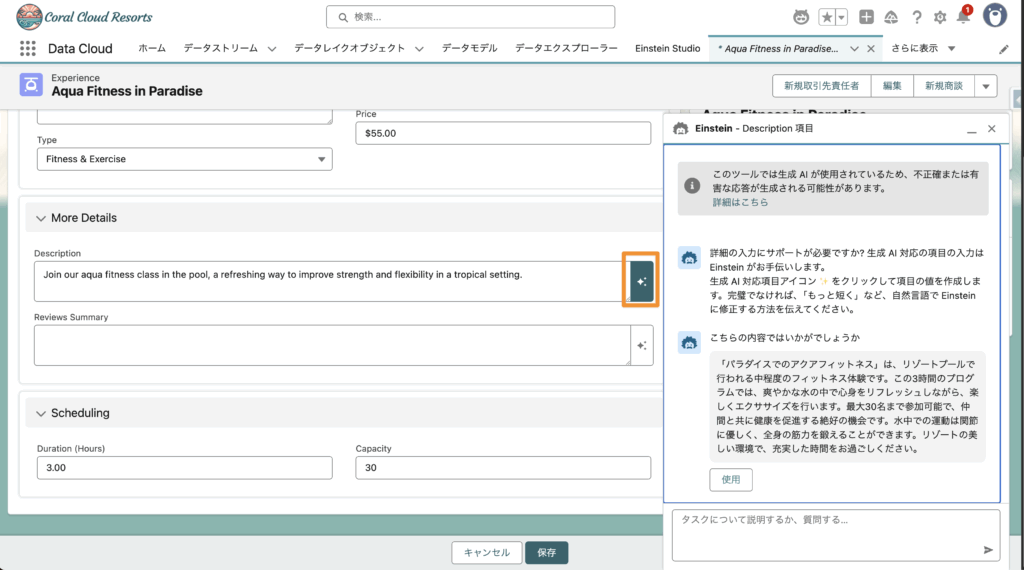Open the help question mark icon
Screen dimensions: 1024x570
[916, 17]
